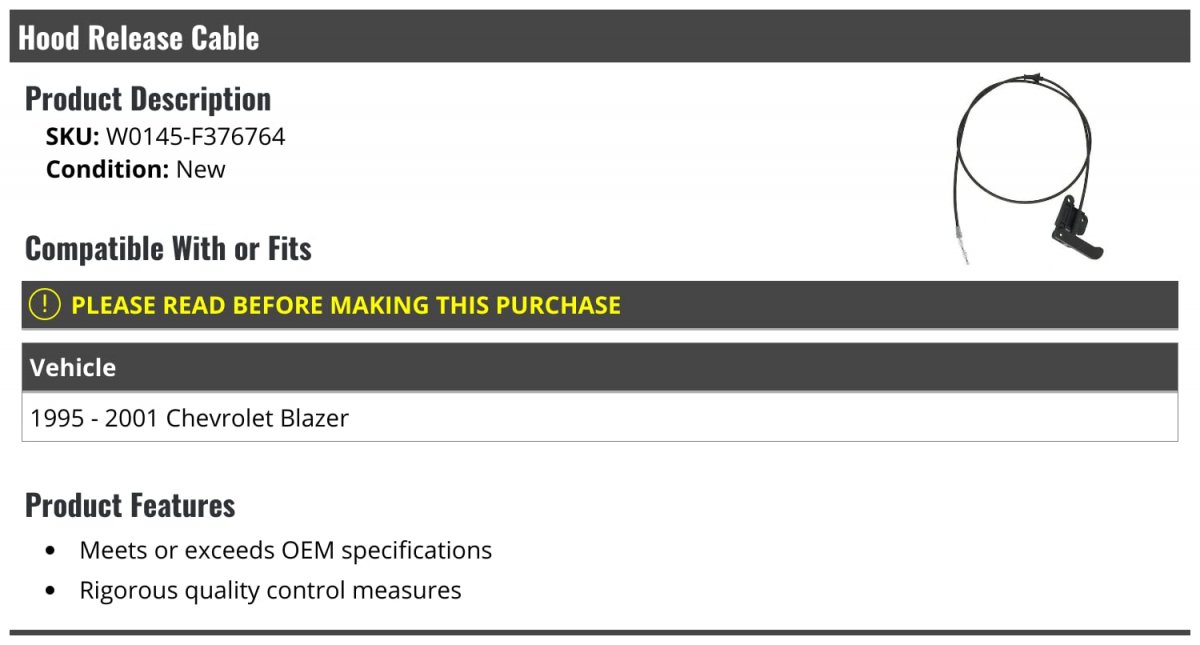Select the 1995 - 2001 Chevrolet Blazer row
This screenshot has width=1200, height=645.
coord(600,417)
